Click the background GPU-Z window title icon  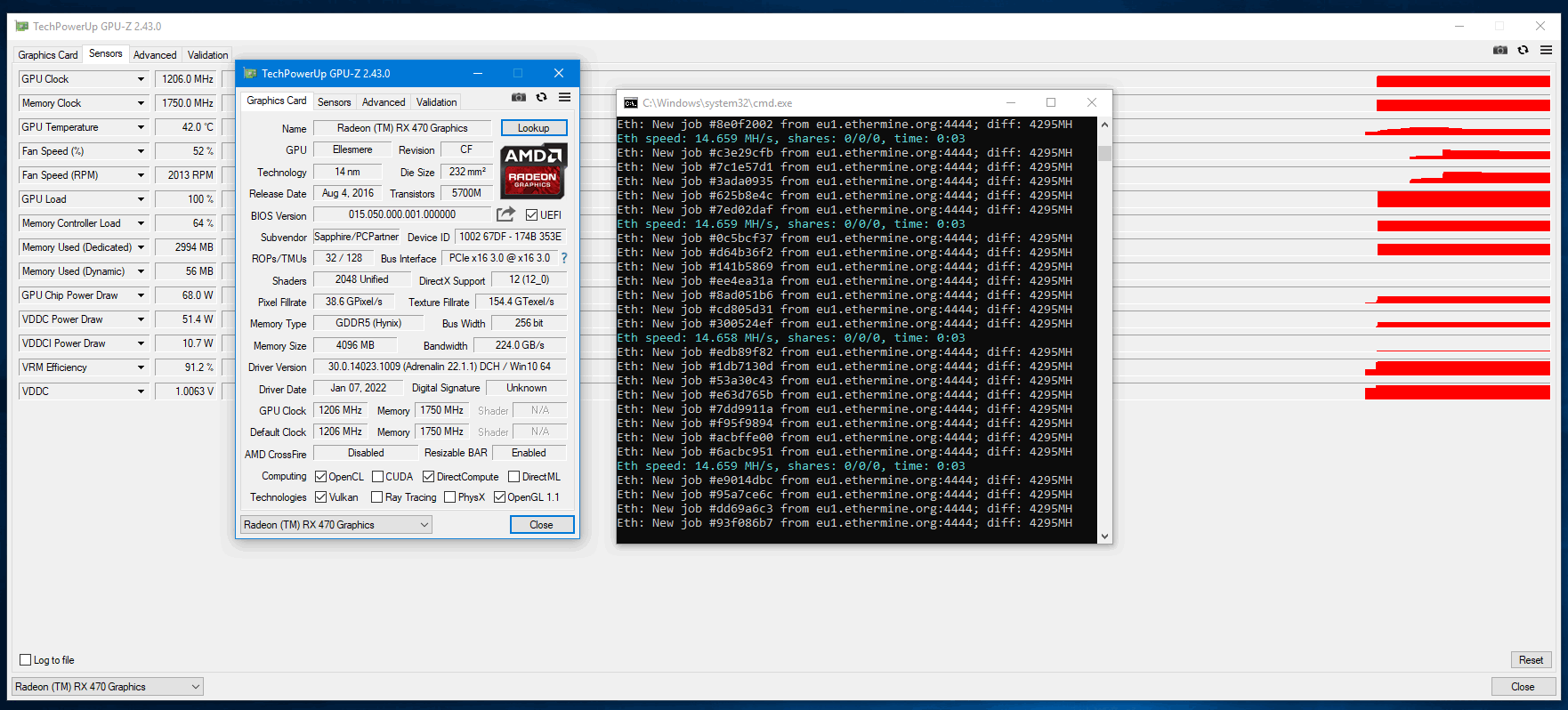tap(21, 27)
